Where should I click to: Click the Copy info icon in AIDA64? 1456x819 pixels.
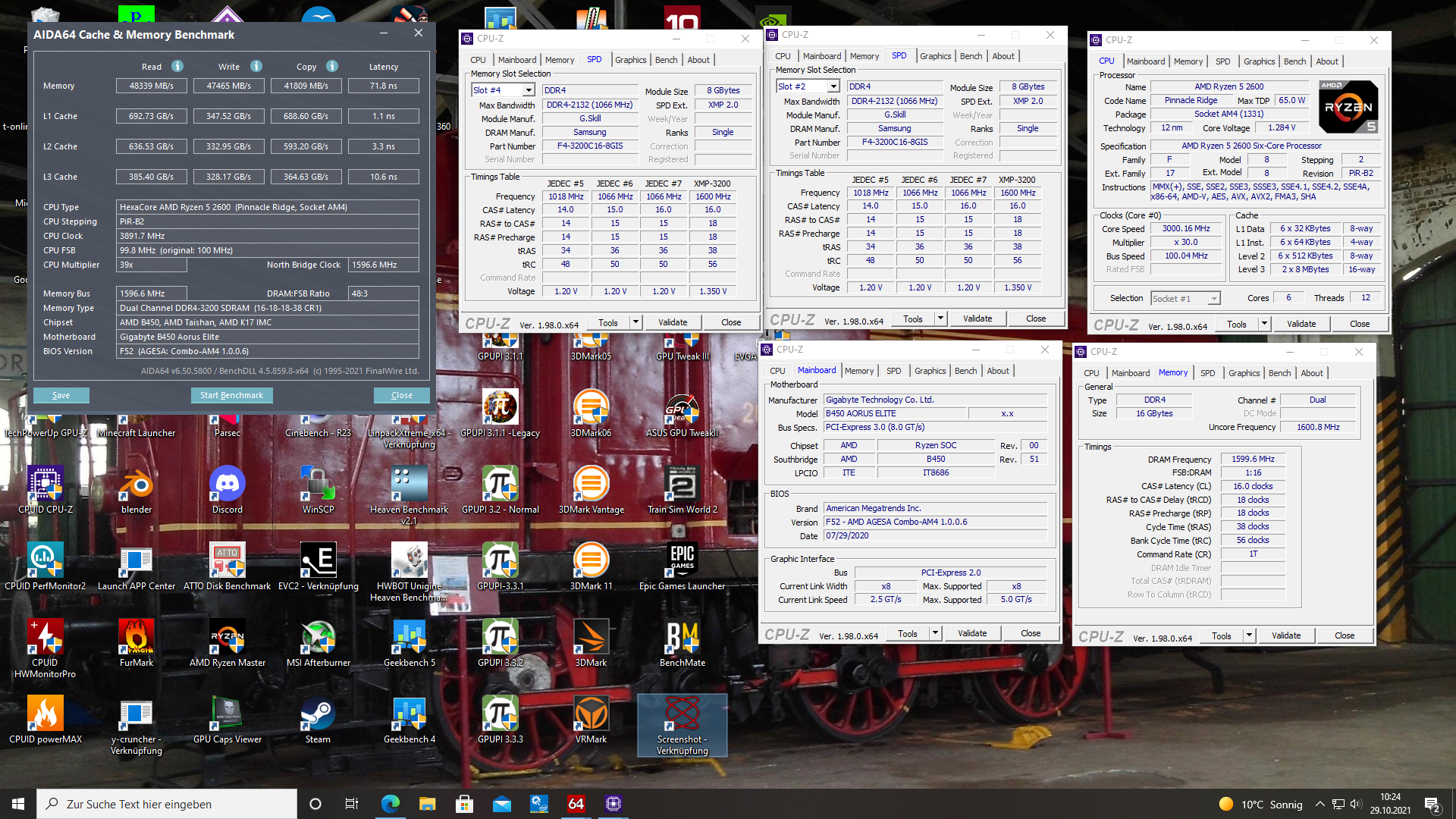[332, 66]
